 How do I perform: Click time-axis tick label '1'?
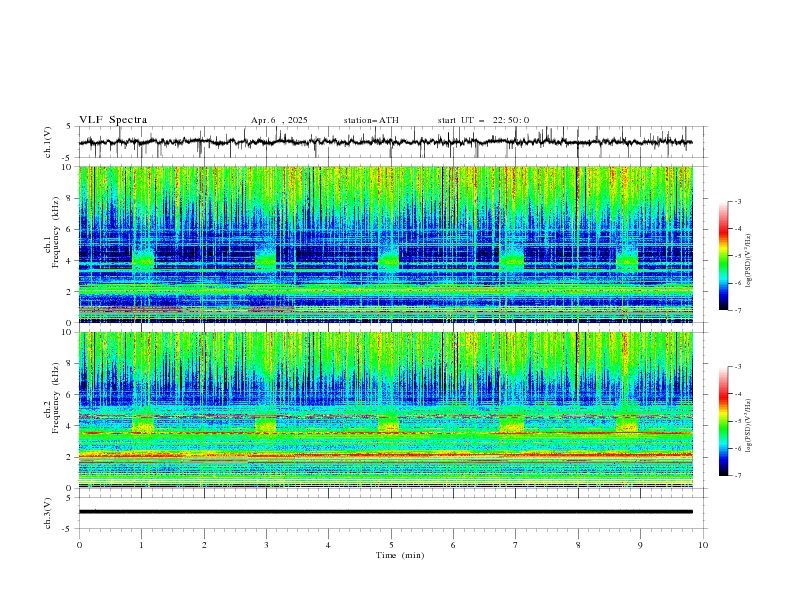(141, 545)
